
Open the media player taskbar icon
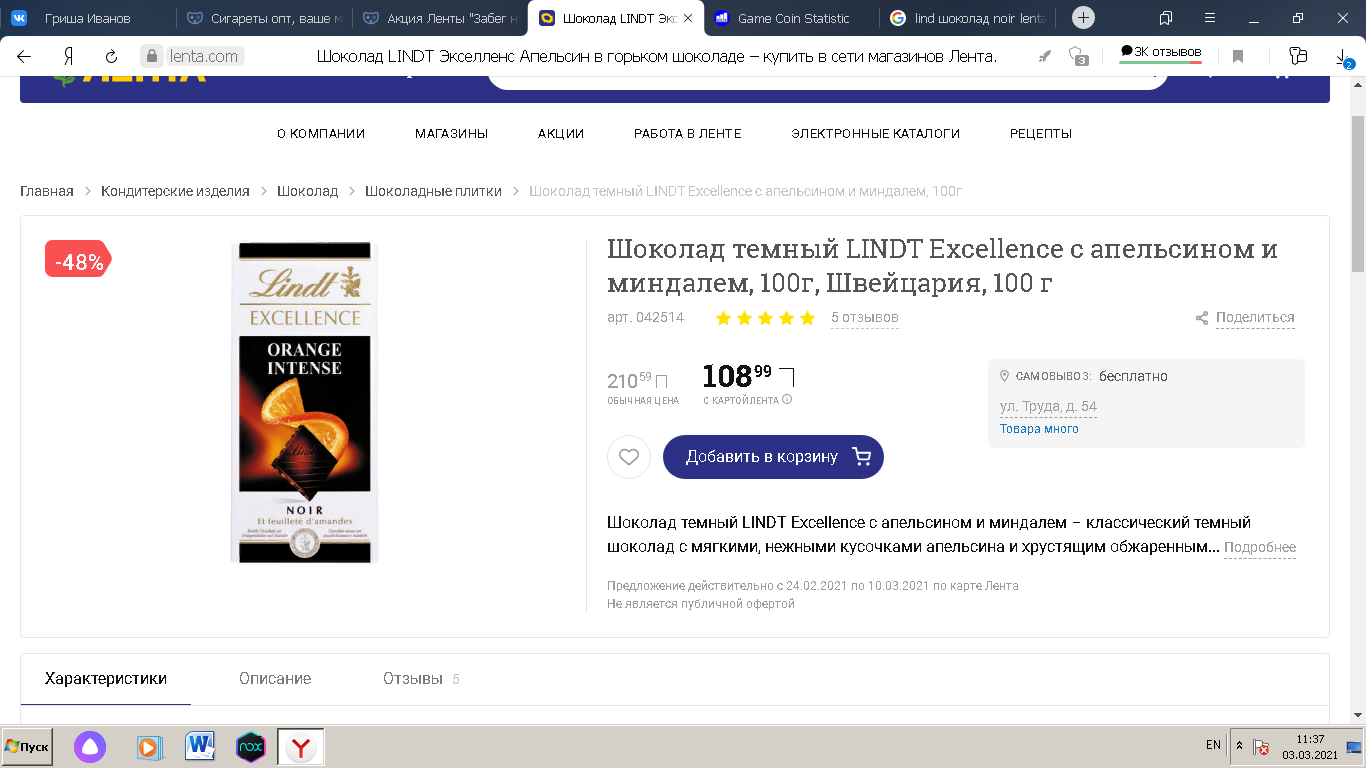(148, 747)
